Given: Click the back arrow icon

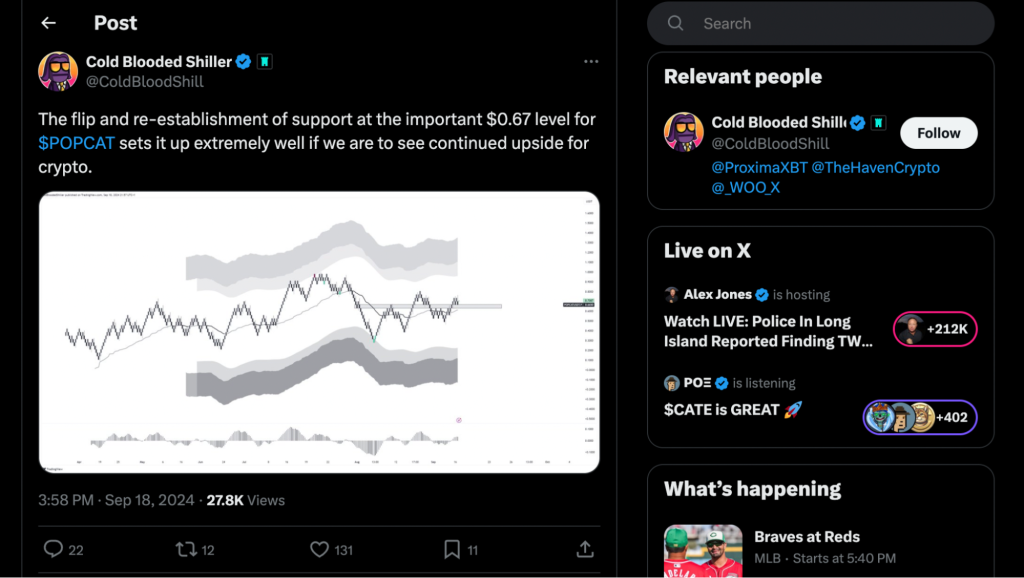Looking at the screenshot, I should pyautogui.click(x=48, y=23).
